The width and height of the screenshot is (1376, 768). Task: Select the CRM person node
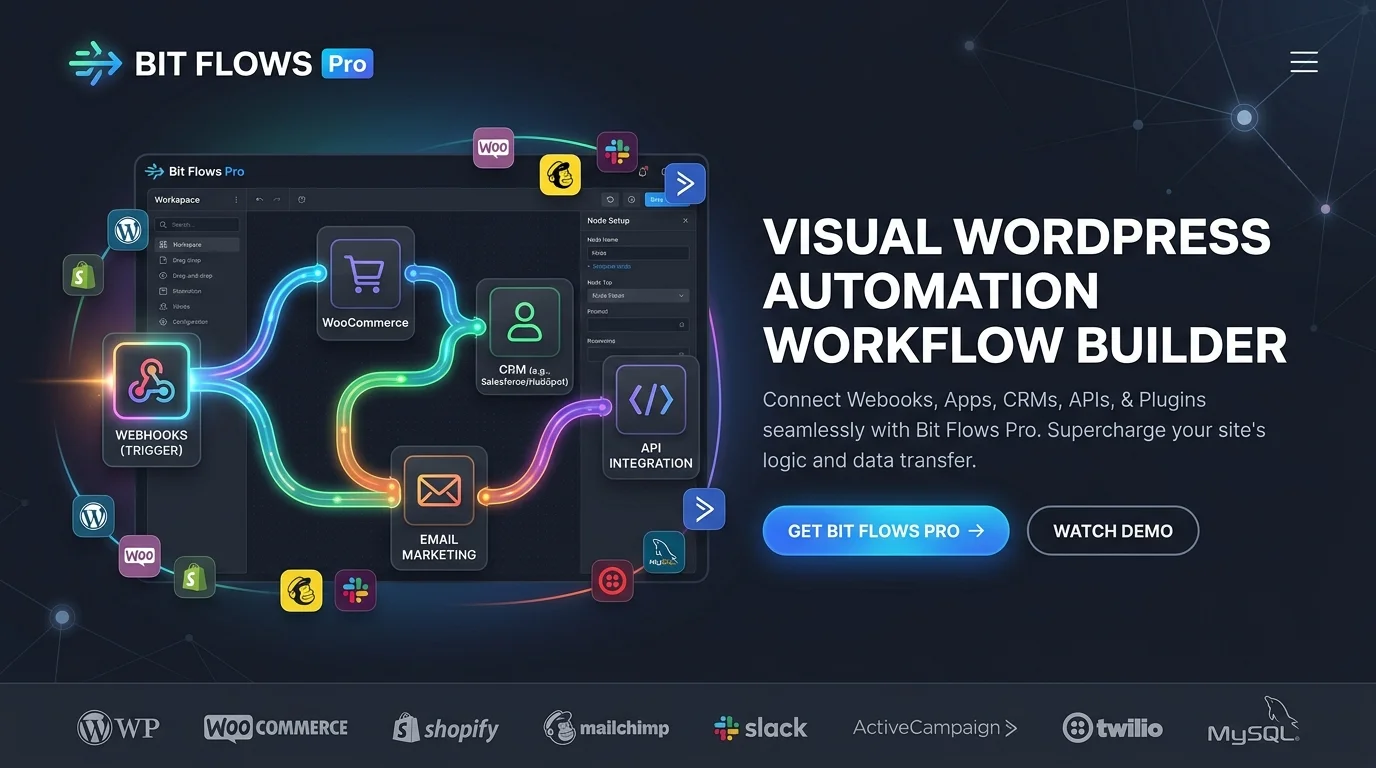pos(524,337)
